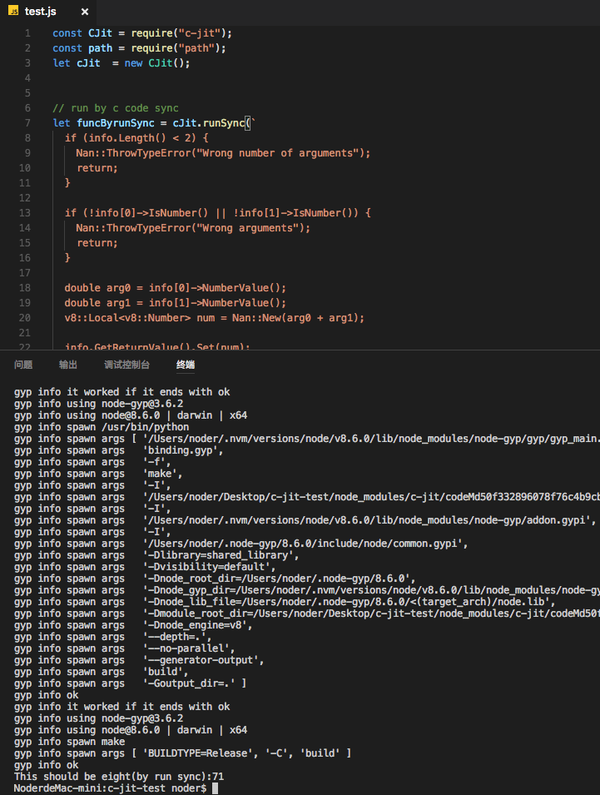Screen dimensions: 600x795
Task: Click 'let cJit = new CJit();' line
Action: click(x=121, y=63)
